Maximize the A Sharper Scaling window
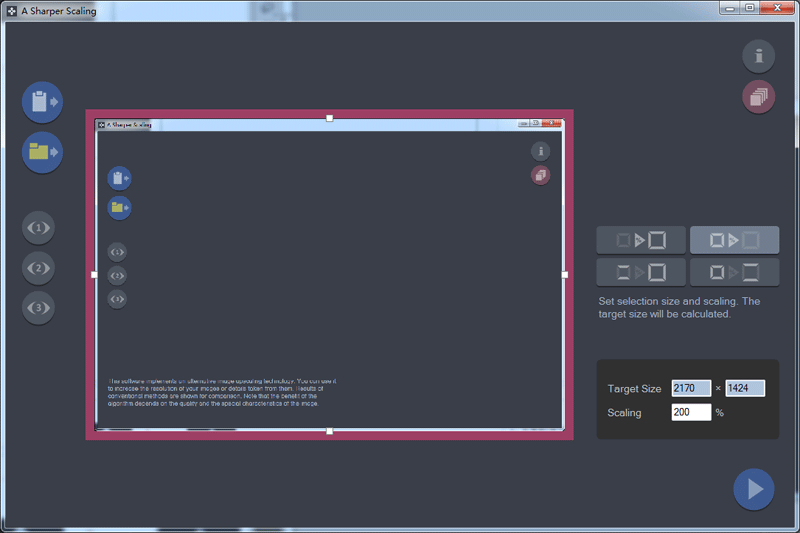 point(749,8)
